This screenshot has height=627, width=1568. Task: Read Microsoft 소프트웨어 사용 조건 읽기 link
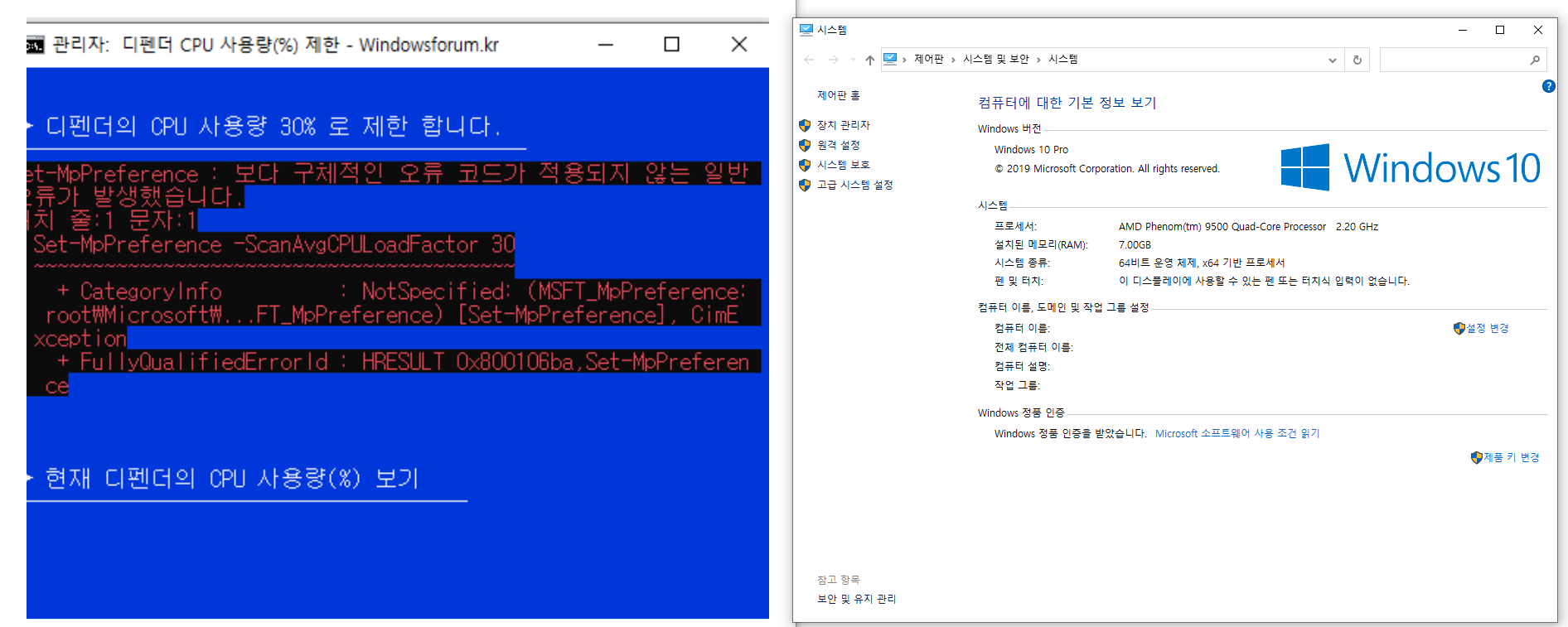(x=1237, y=433)
